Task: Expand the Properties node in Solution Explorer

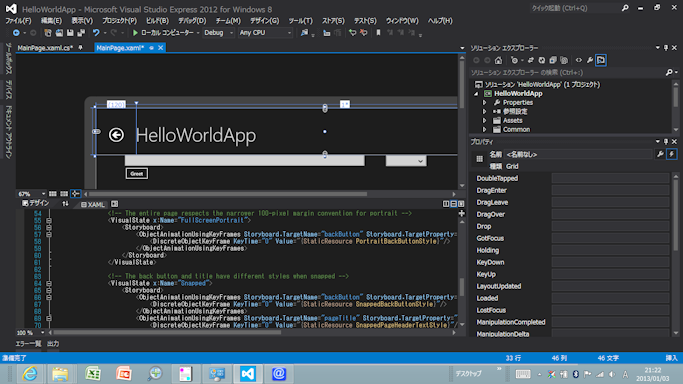Action: point(484,103)
